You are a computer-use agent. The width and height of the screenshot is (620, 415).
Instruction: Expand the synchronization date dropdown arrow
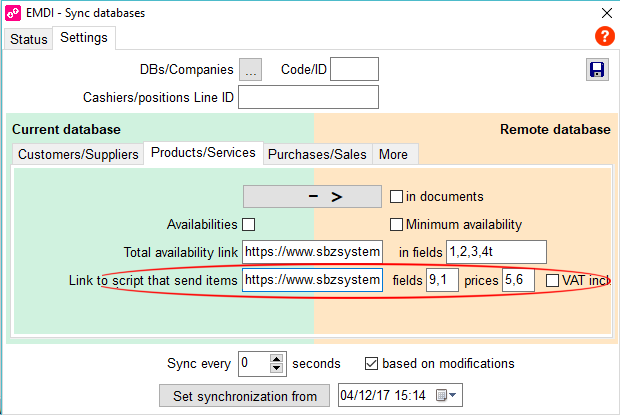[x=453, y=395]
